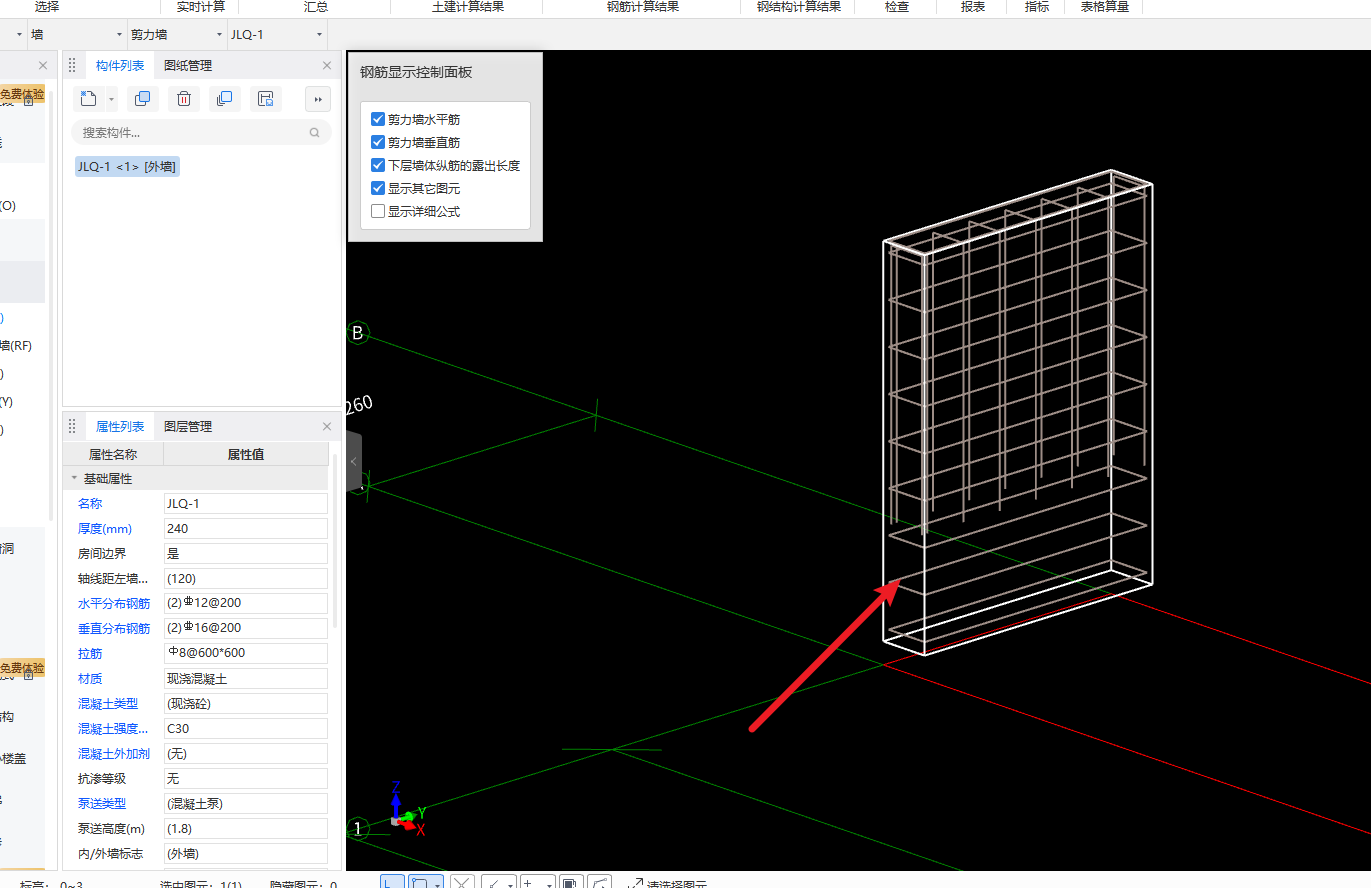This screenshot has width=1371, height=888.
Task: Click the 厚度 value field 240
Action: point(246,529)
